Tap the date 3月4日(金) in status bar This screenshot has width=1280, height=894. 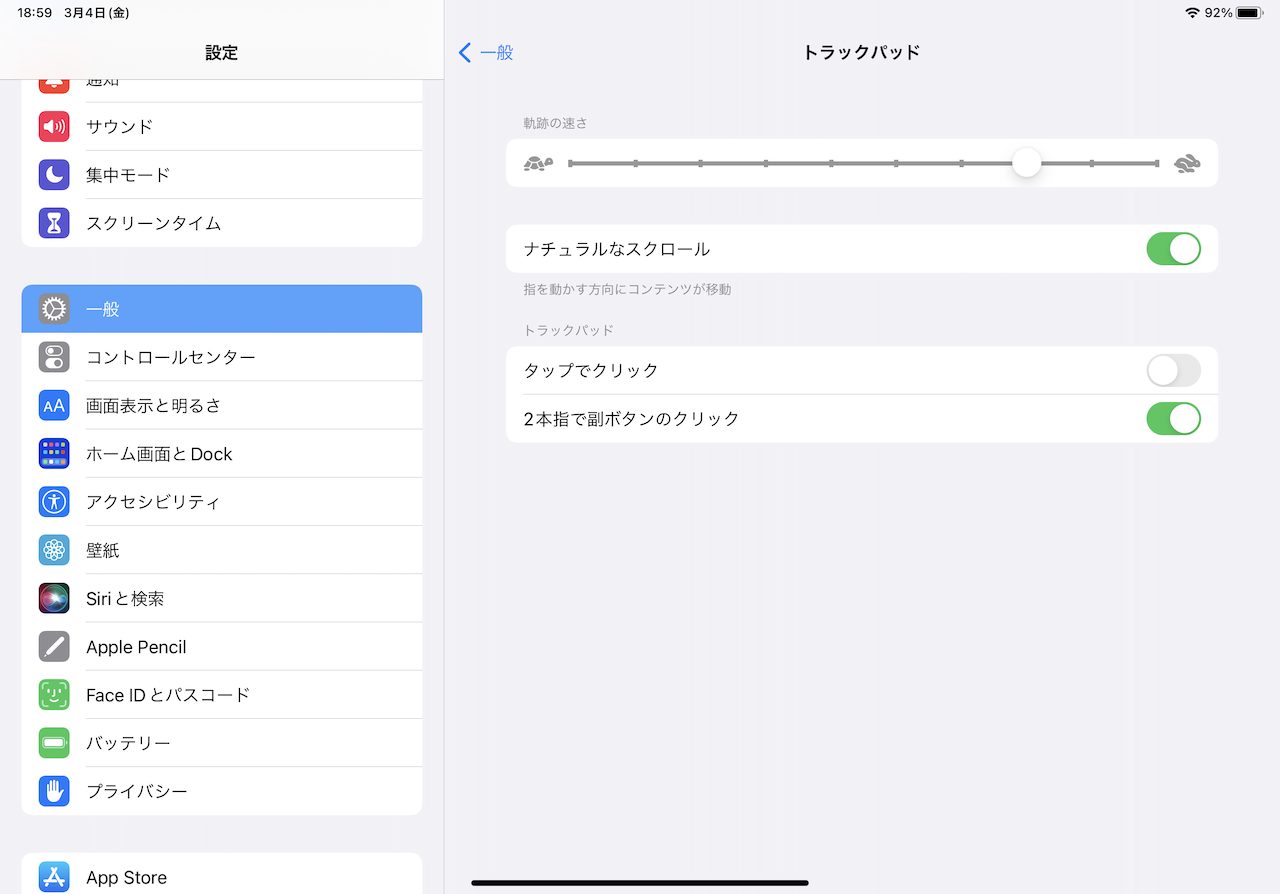tap(96, 13)
